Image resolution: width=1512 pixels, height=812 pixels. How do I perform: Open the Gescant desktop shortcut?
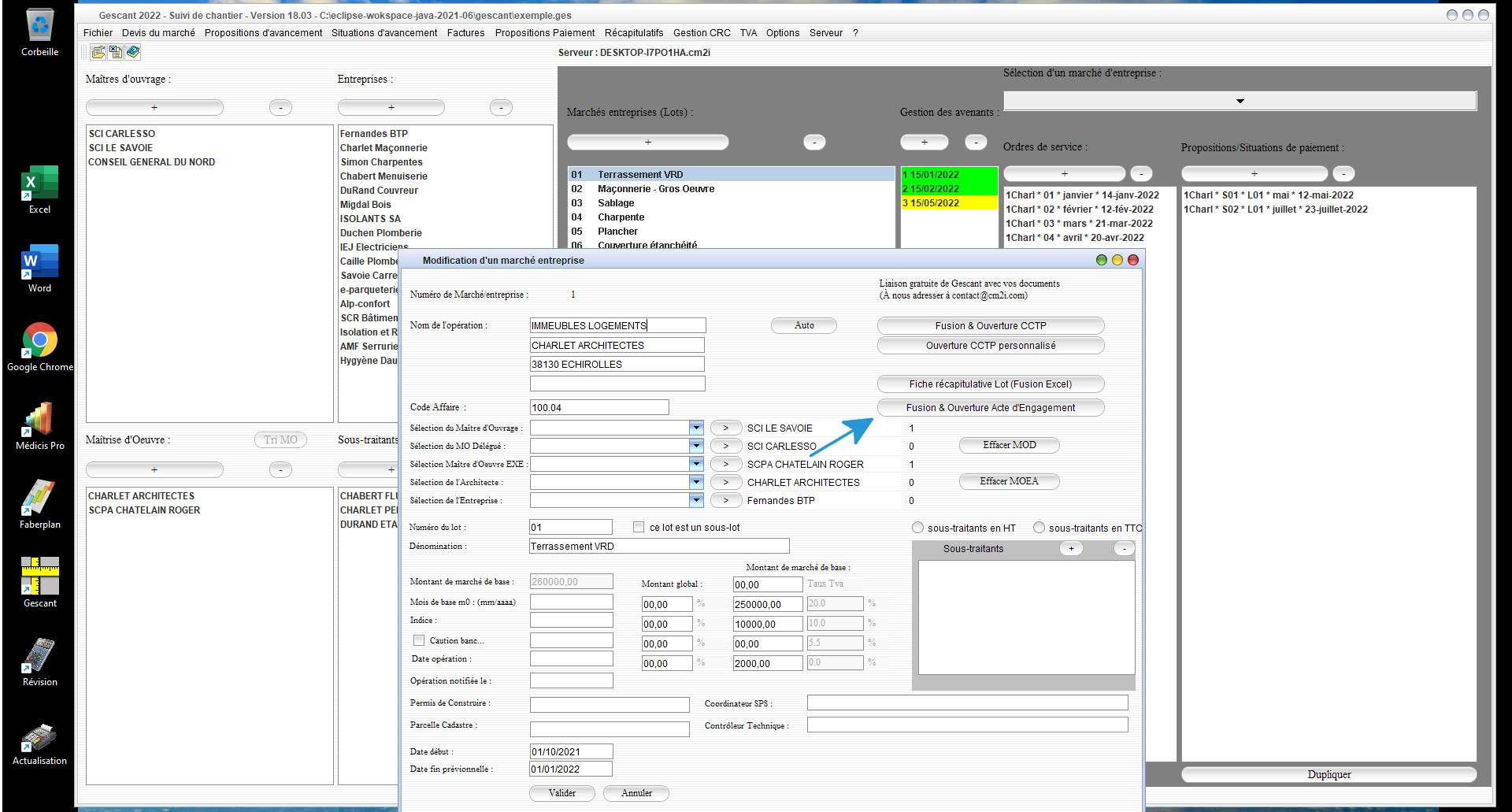(x=39, y=584)
